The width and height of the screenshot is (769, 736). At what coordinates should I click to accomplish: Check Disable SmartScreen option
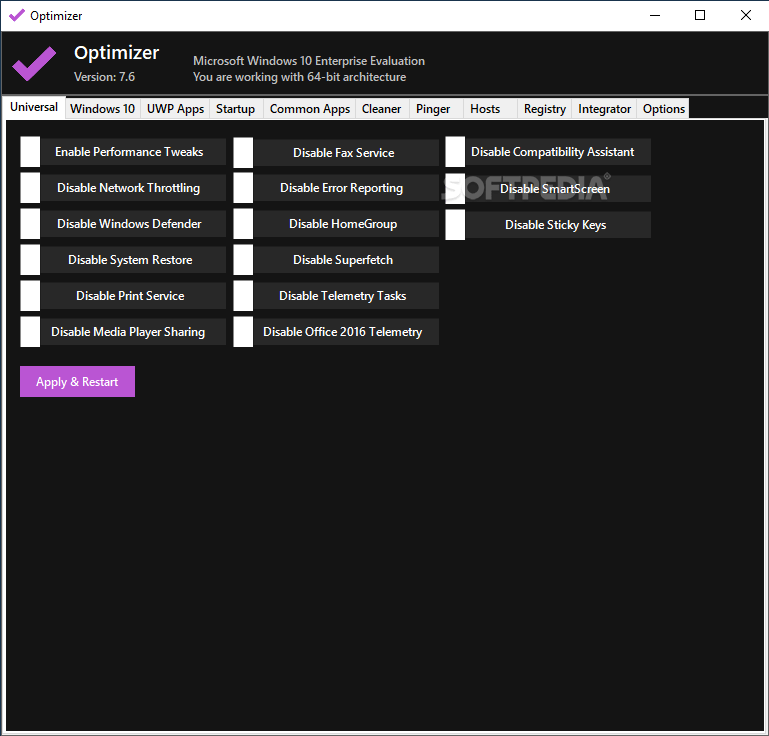coord(455,189)
